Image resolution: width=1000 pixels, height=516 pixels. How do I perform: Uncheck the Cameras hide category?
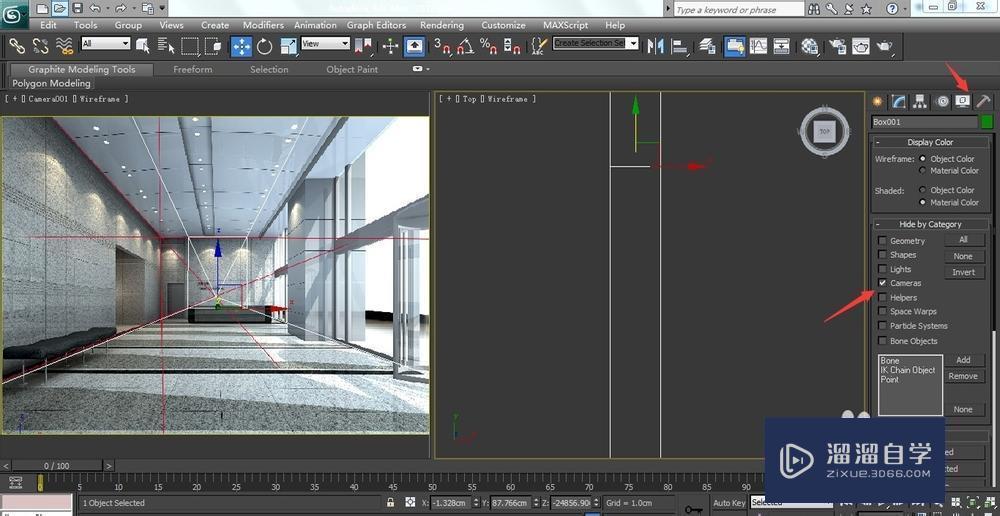[883, 283]
